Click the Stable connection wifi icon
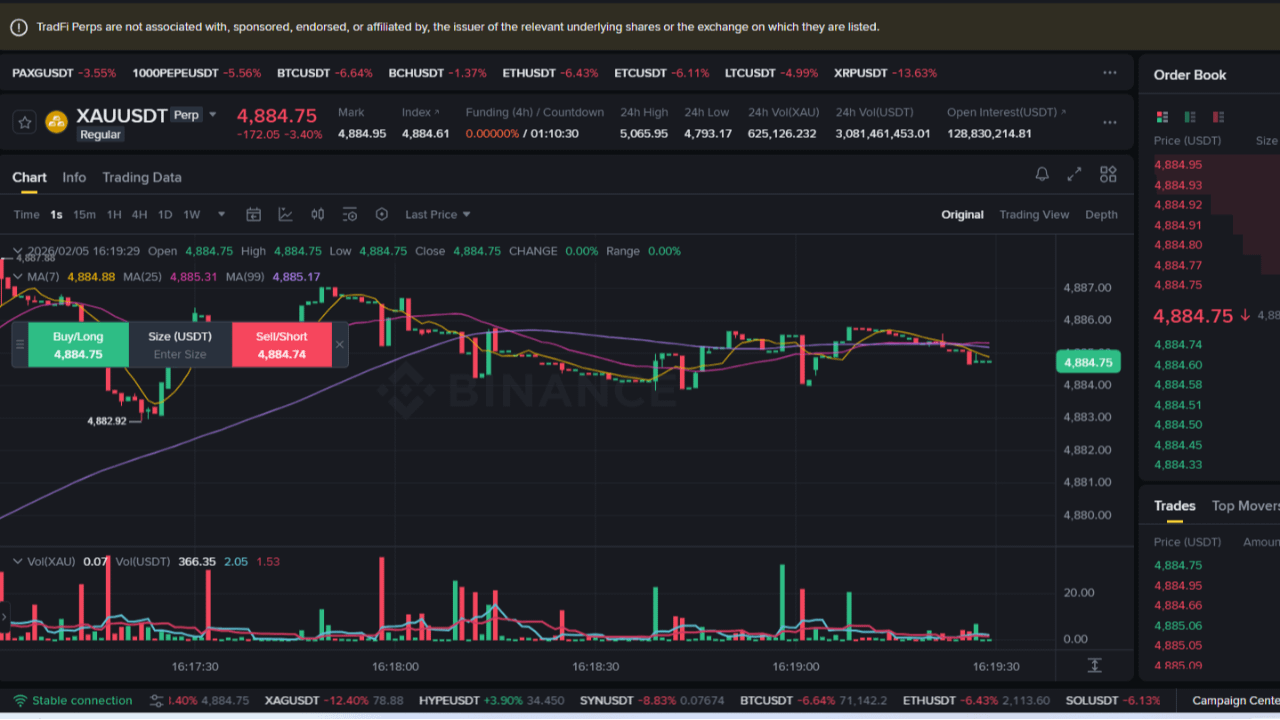 click(19, 700)
